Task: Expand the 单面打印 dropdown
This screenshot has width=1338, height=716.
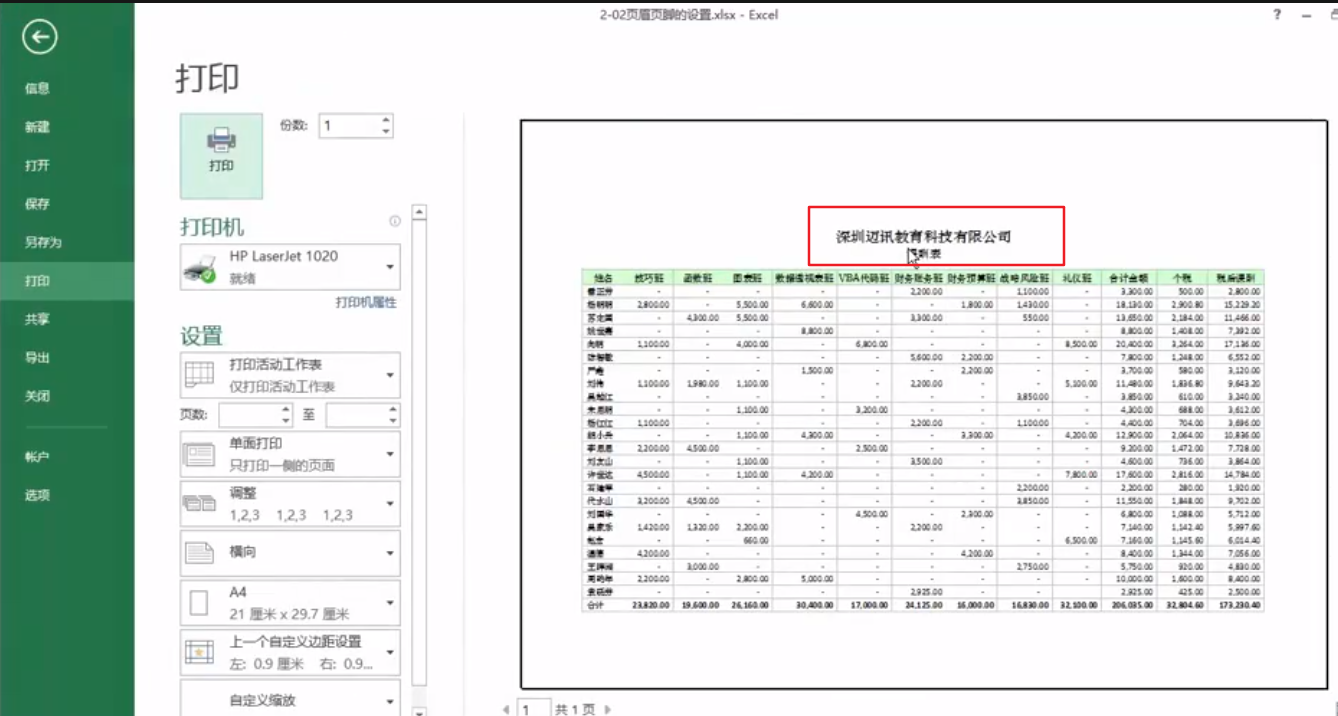Action: tap(290, 454)
